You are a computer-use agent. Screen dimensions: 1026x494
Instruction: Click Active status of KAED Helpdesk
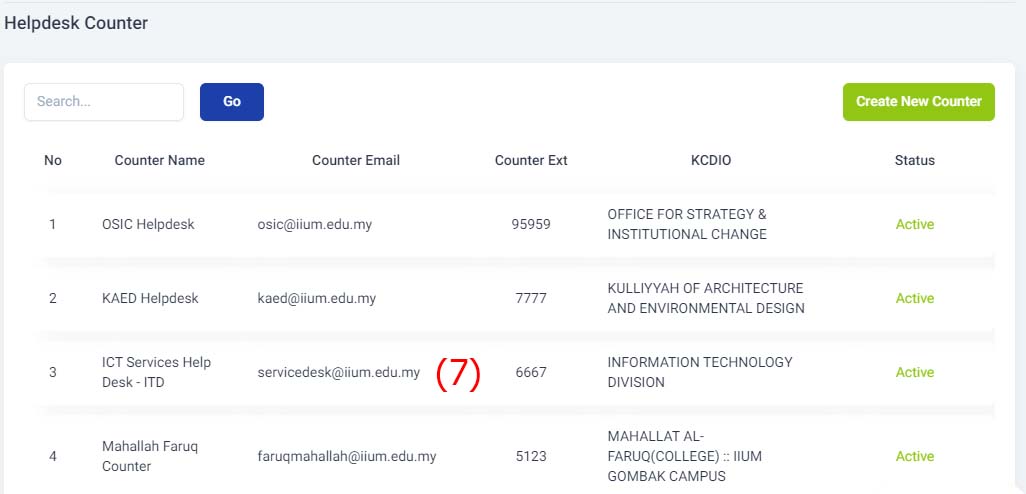coord(915,298)
